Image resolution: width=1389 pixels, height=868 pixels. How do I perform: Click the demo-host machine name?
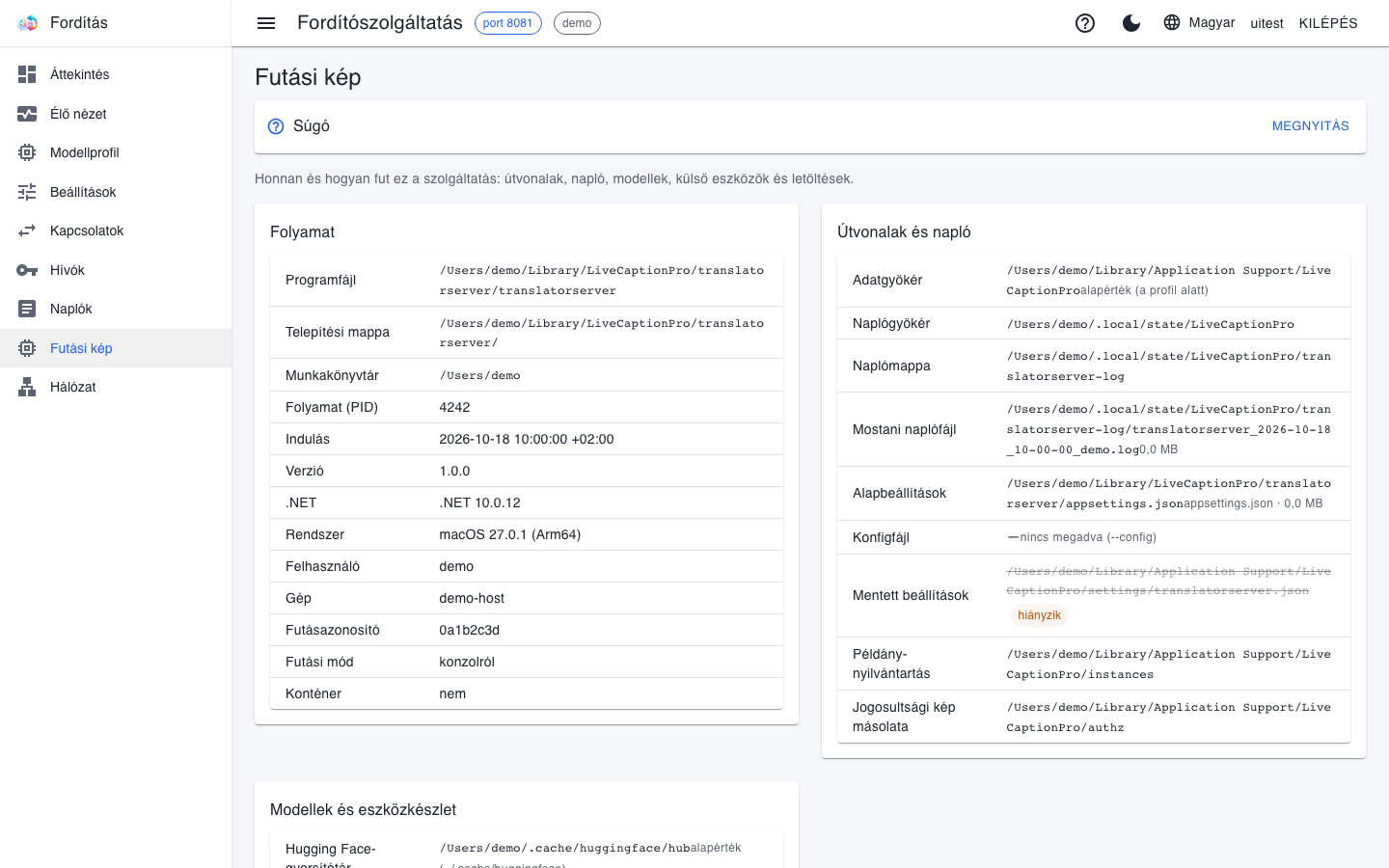pyautogui.click(x=472, y=598)
